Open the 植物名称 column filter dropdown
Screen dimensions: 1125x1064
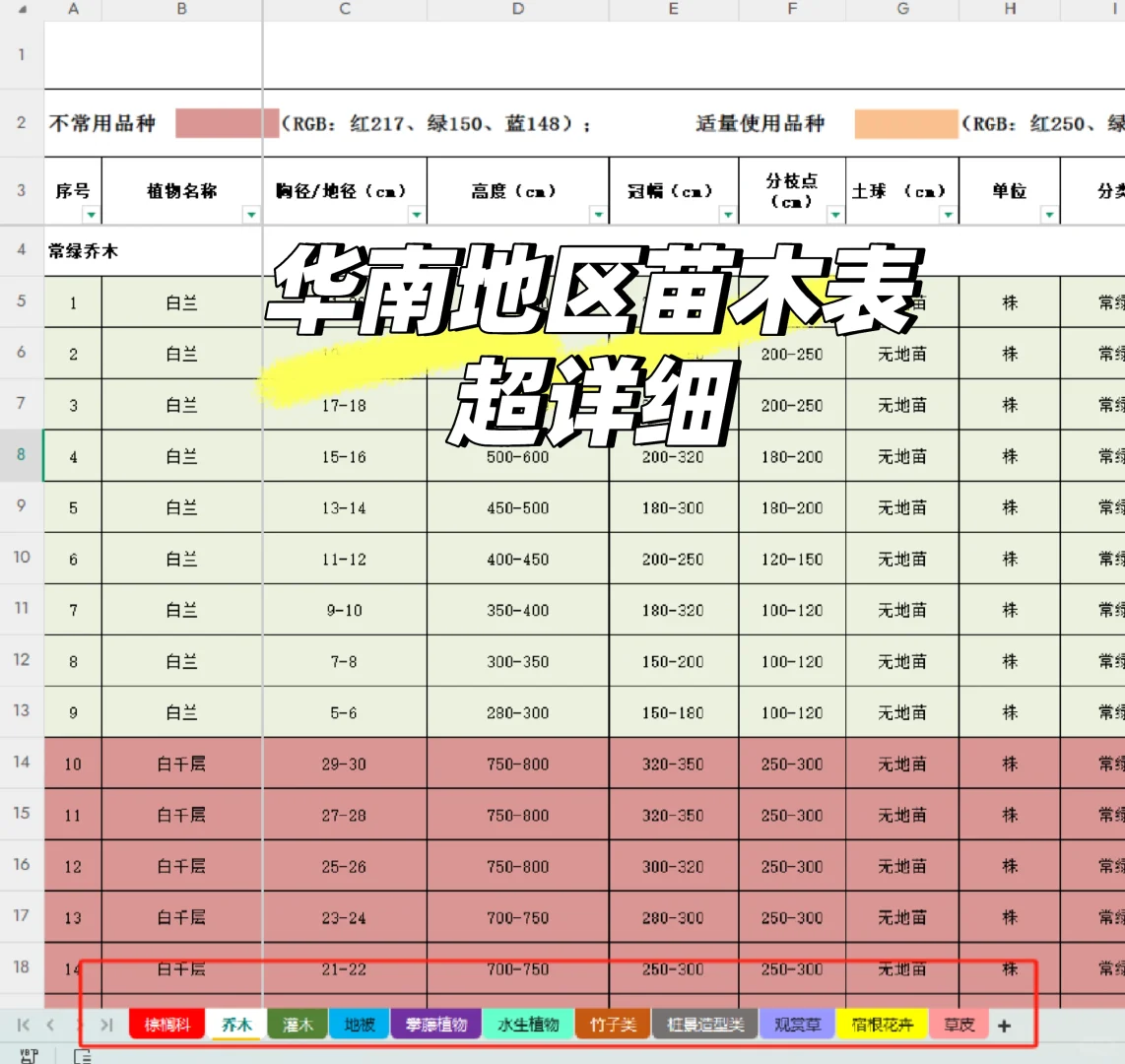251,213
